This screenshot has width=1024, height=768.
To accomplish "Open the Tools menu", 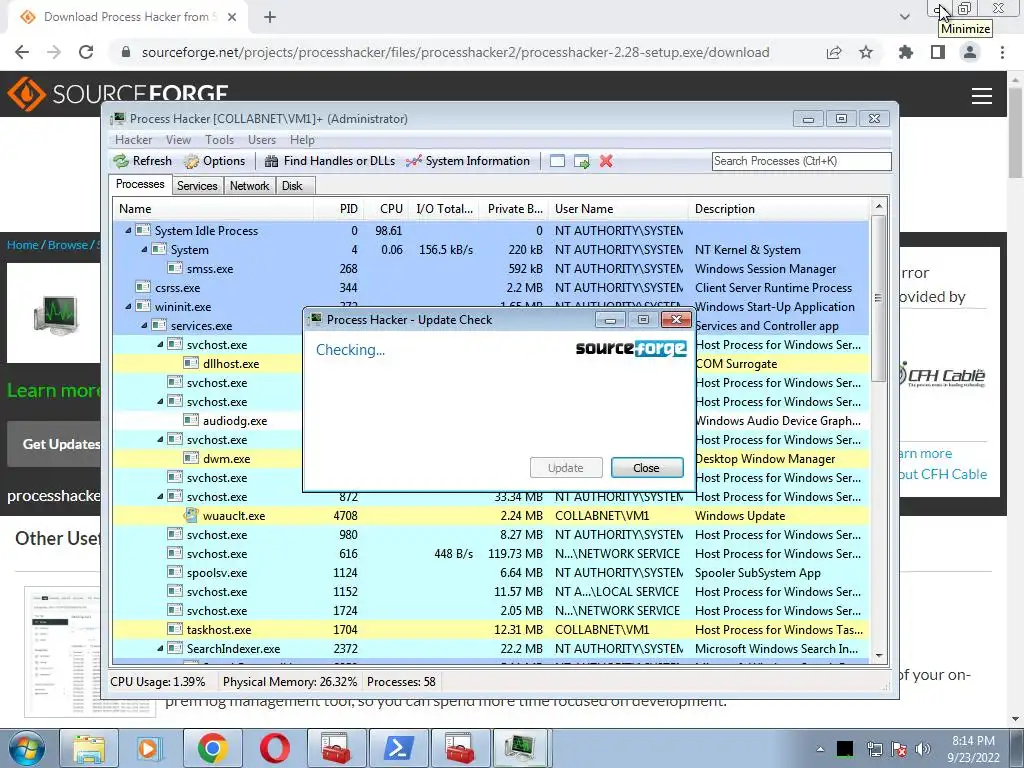I will click(x=219, y=140).
